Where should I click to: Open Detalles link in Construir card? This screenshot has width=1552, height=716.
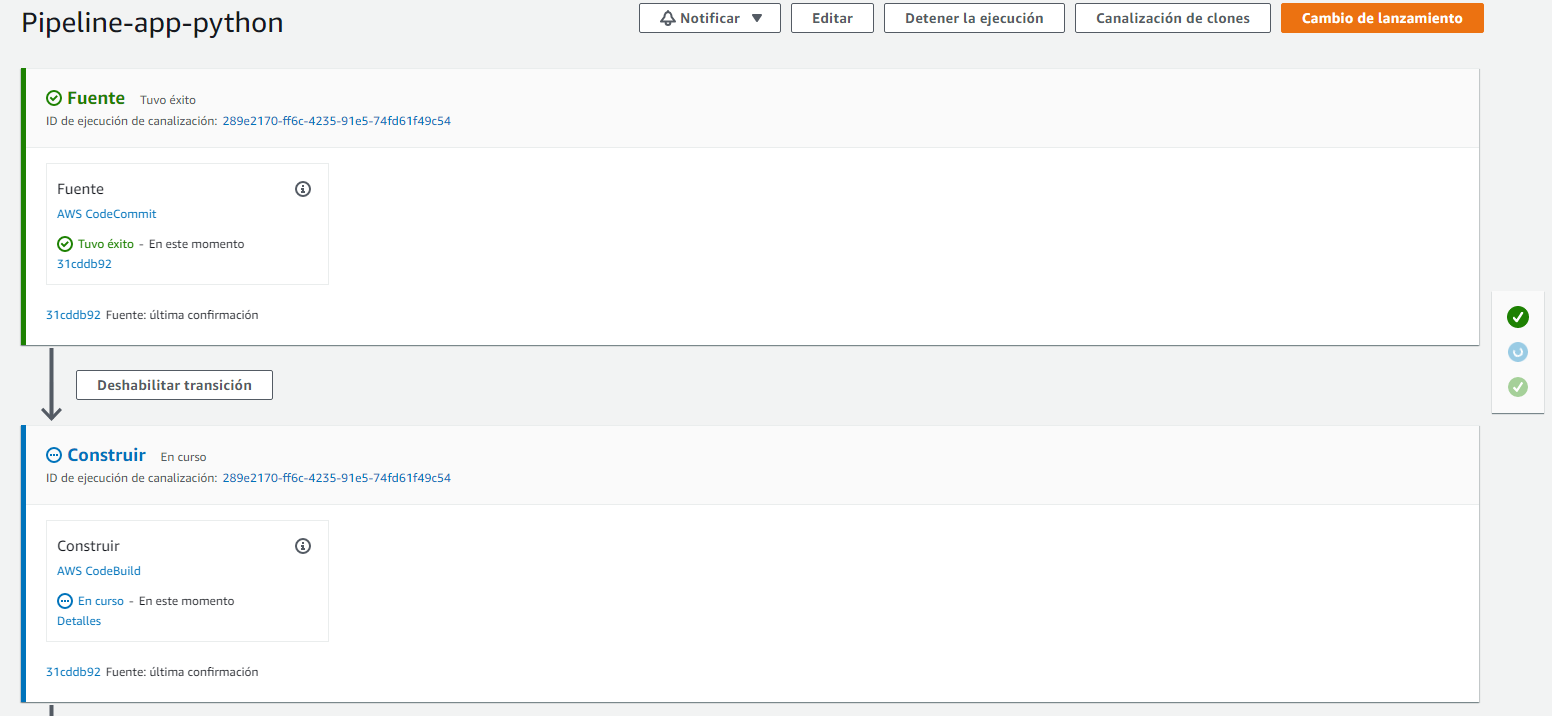tap(79, 621)
